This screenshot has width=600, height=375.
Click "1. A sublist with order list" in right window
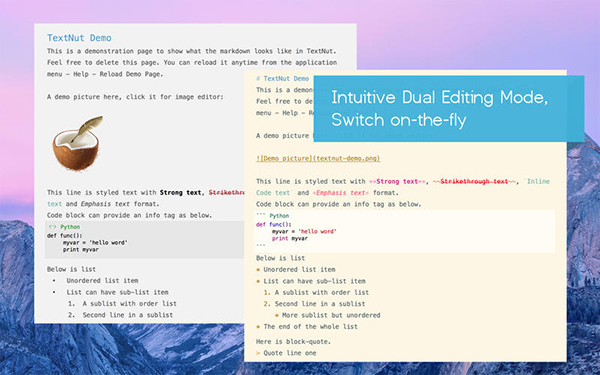[x=316, y=293]
